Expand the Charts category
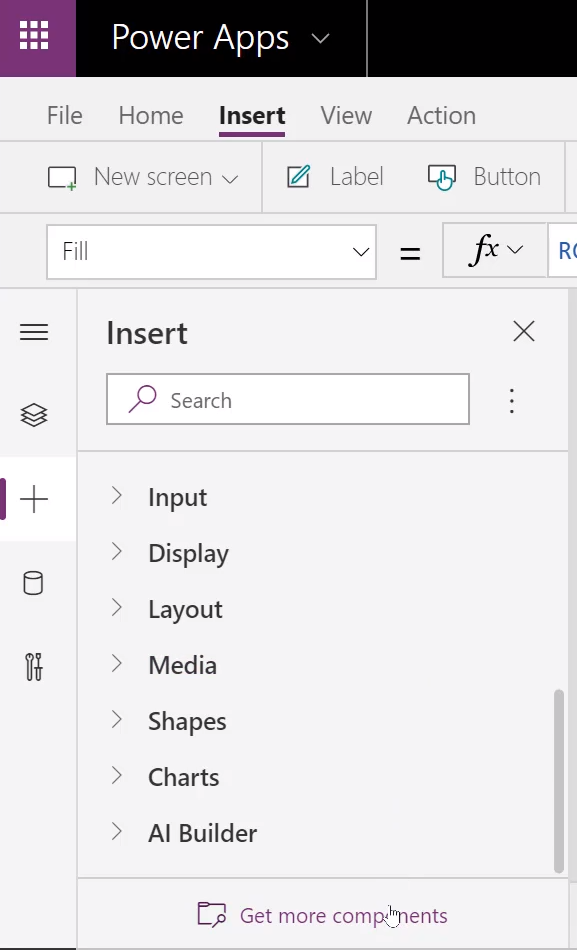Viewport: 577px width, 950px height. [x=183, y=777]
